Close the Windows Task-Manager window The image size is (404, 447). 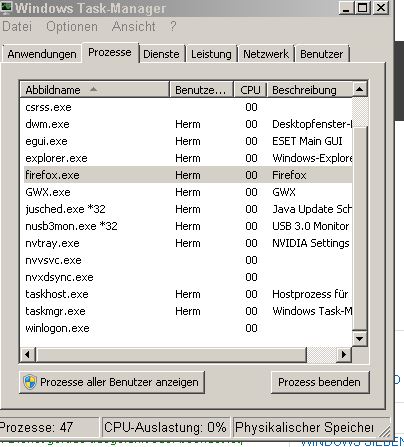tap(380, 7)
